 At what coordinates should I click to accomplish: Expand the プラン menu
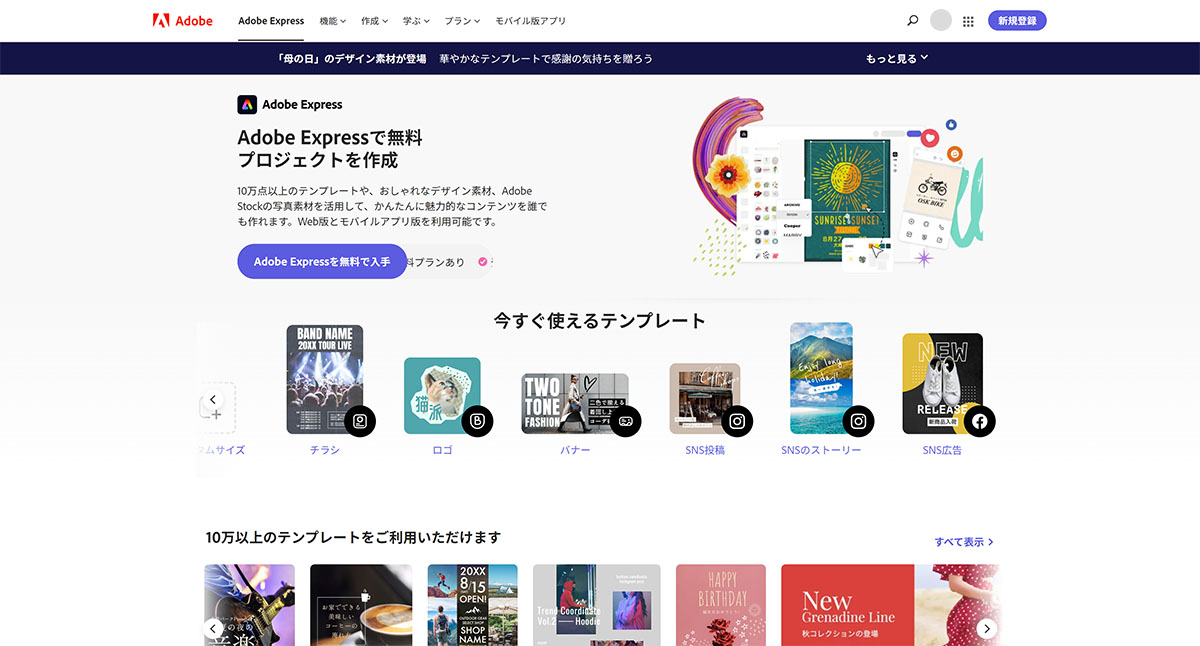pyautogui.click(x=462, y=20)
